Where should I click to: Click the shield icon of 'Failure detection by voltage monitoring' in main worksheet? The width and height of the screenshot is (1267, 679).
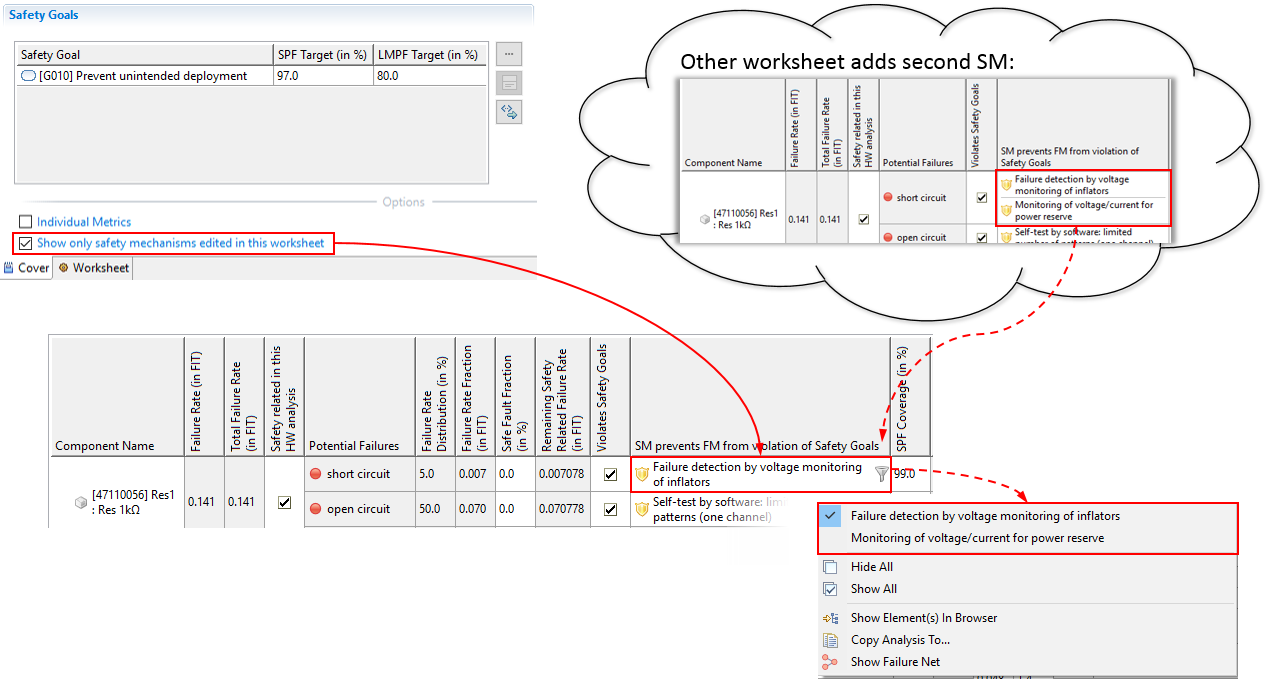(x=642, y=474)
